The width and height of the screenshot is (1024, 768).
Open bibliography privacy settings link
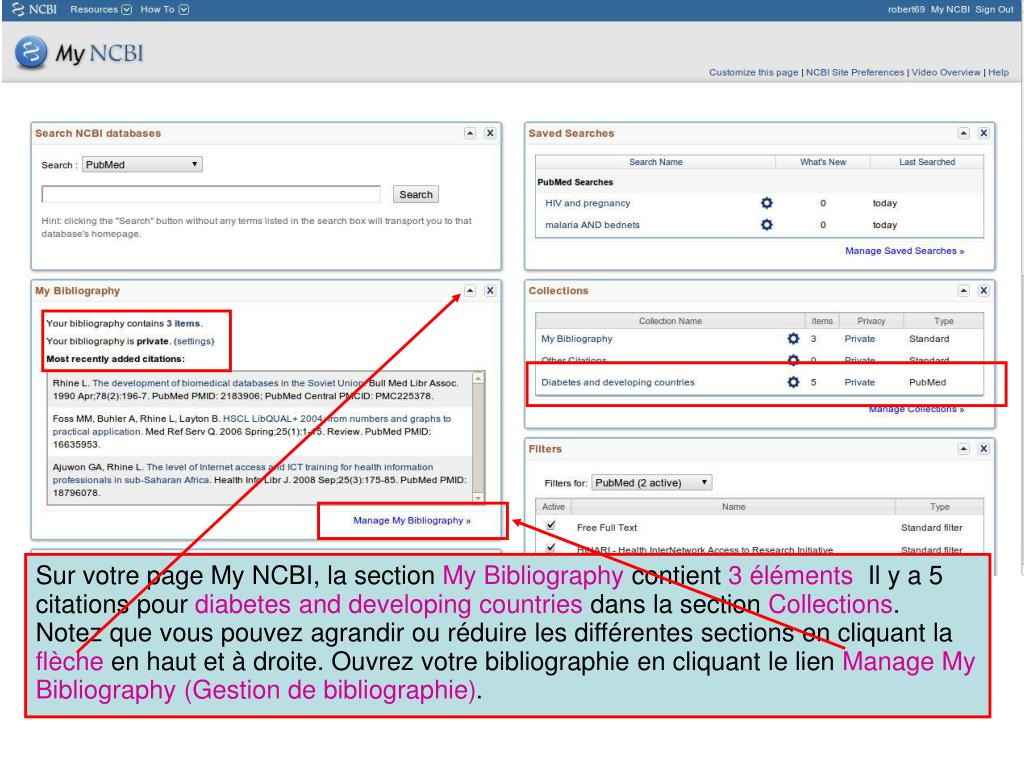(193, 341)
